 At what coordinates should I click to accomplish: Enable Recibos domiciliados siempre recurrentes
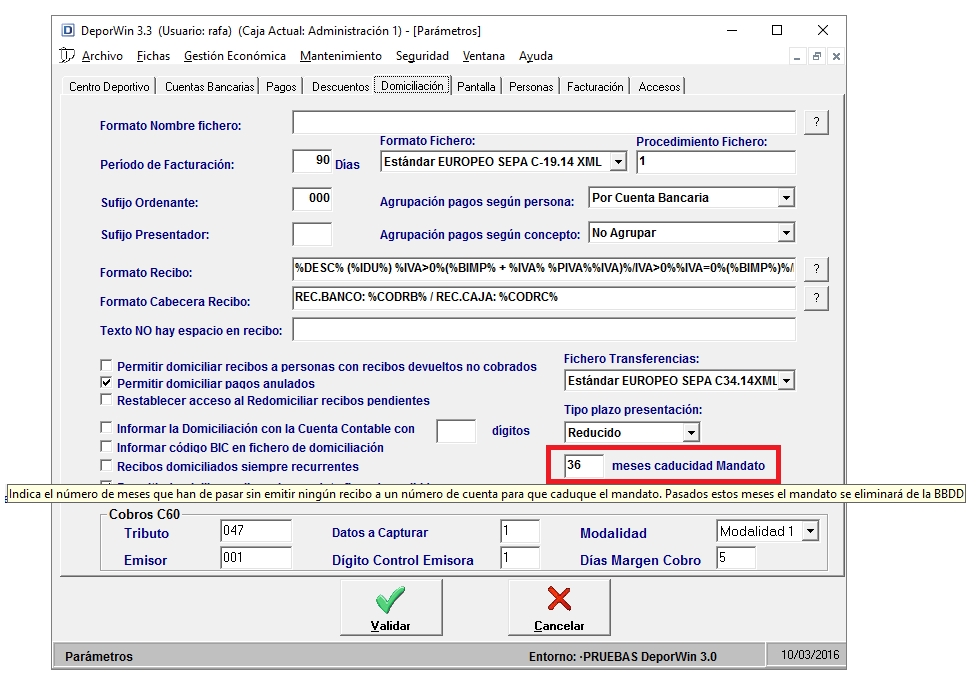click(107, 465)
